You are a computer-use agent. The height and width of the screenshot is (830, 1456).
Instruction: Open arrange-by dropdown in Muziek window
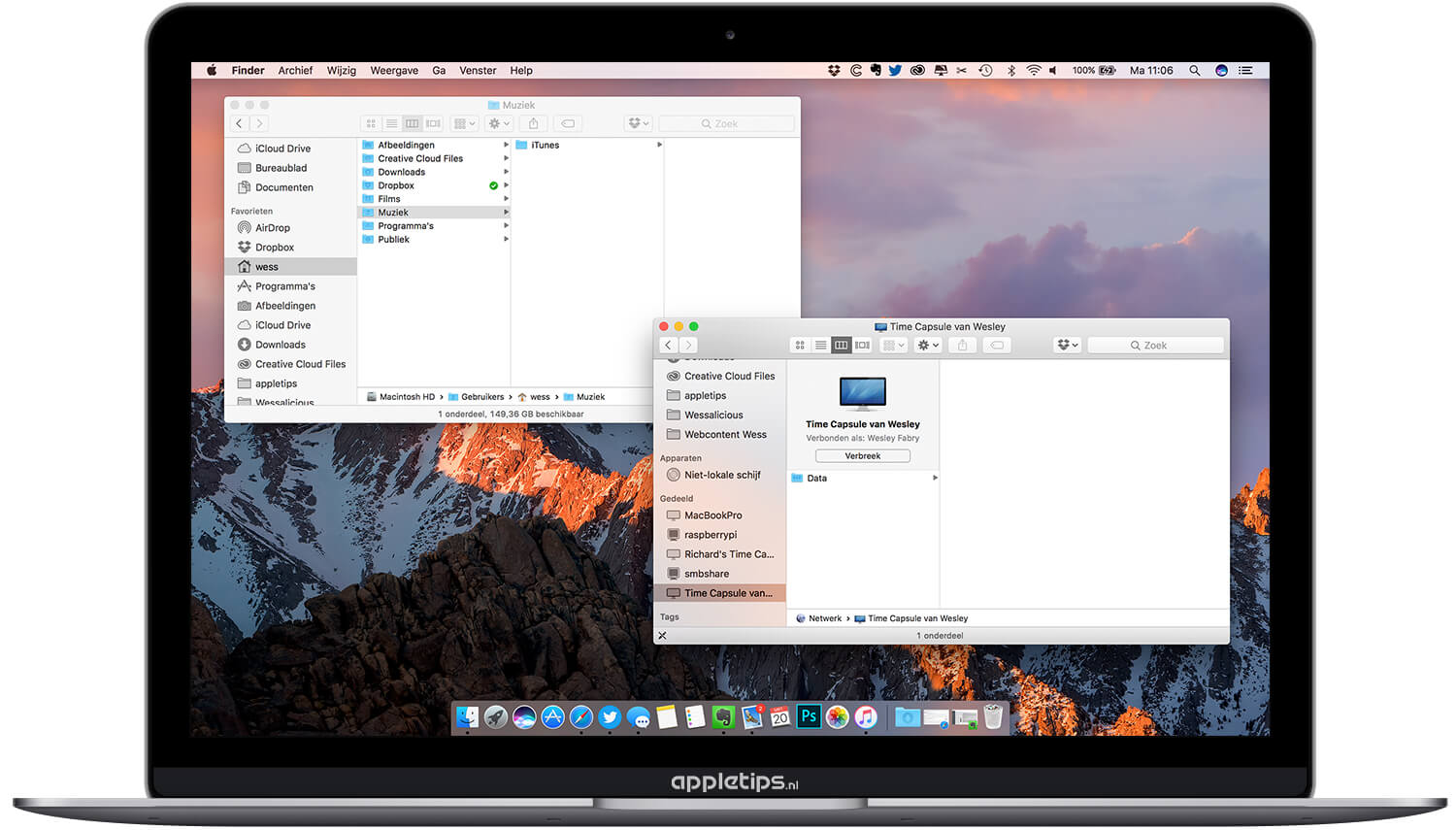coord(465,124)
